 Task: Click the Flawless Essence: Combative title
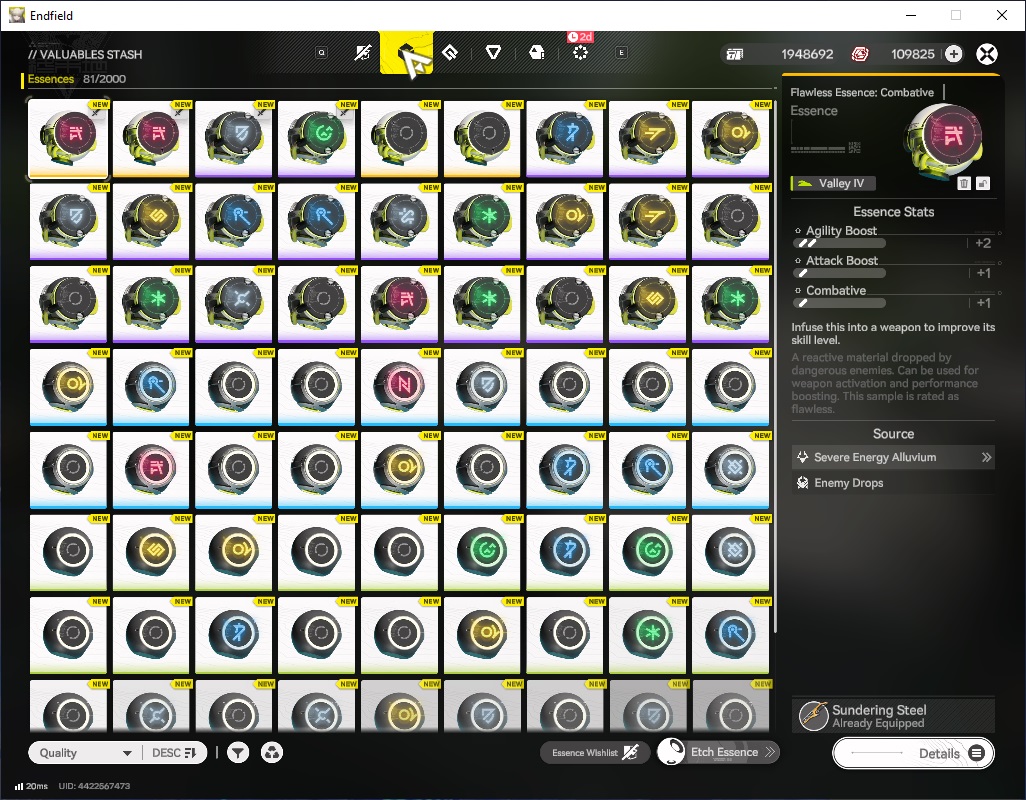click(x=862, y=93)
